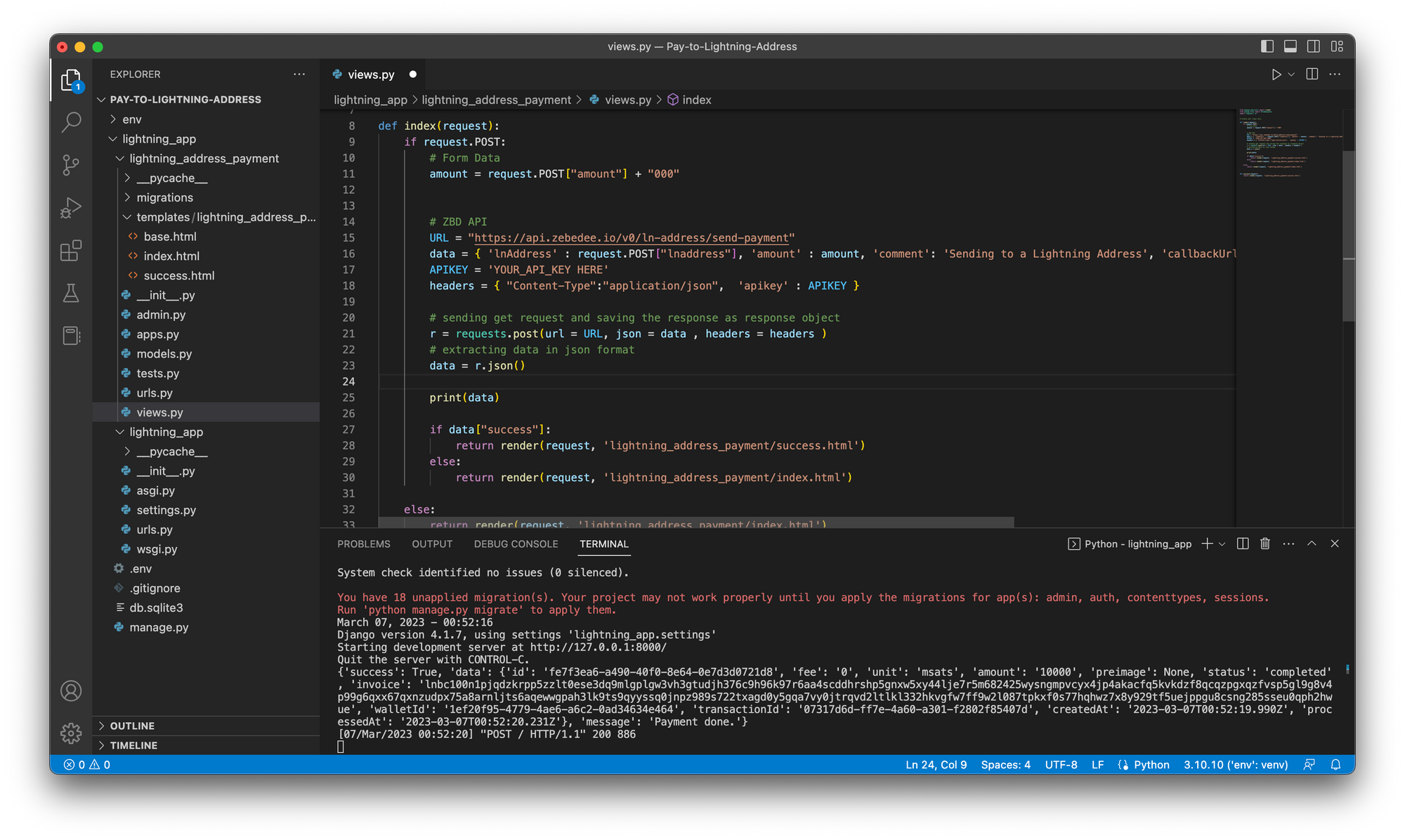Viewport: 1405px width, 840px height.
Task: Open index.html in explorer
Action: [x=171, y=256]
